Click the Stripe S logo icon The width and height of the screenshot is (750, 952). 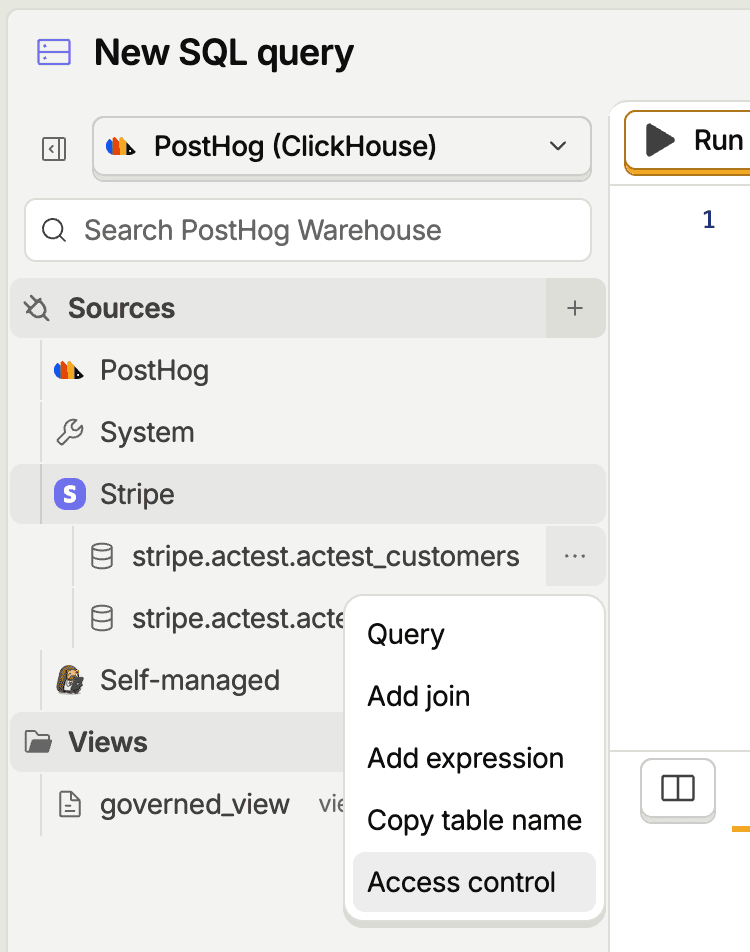tap(70, 494)
